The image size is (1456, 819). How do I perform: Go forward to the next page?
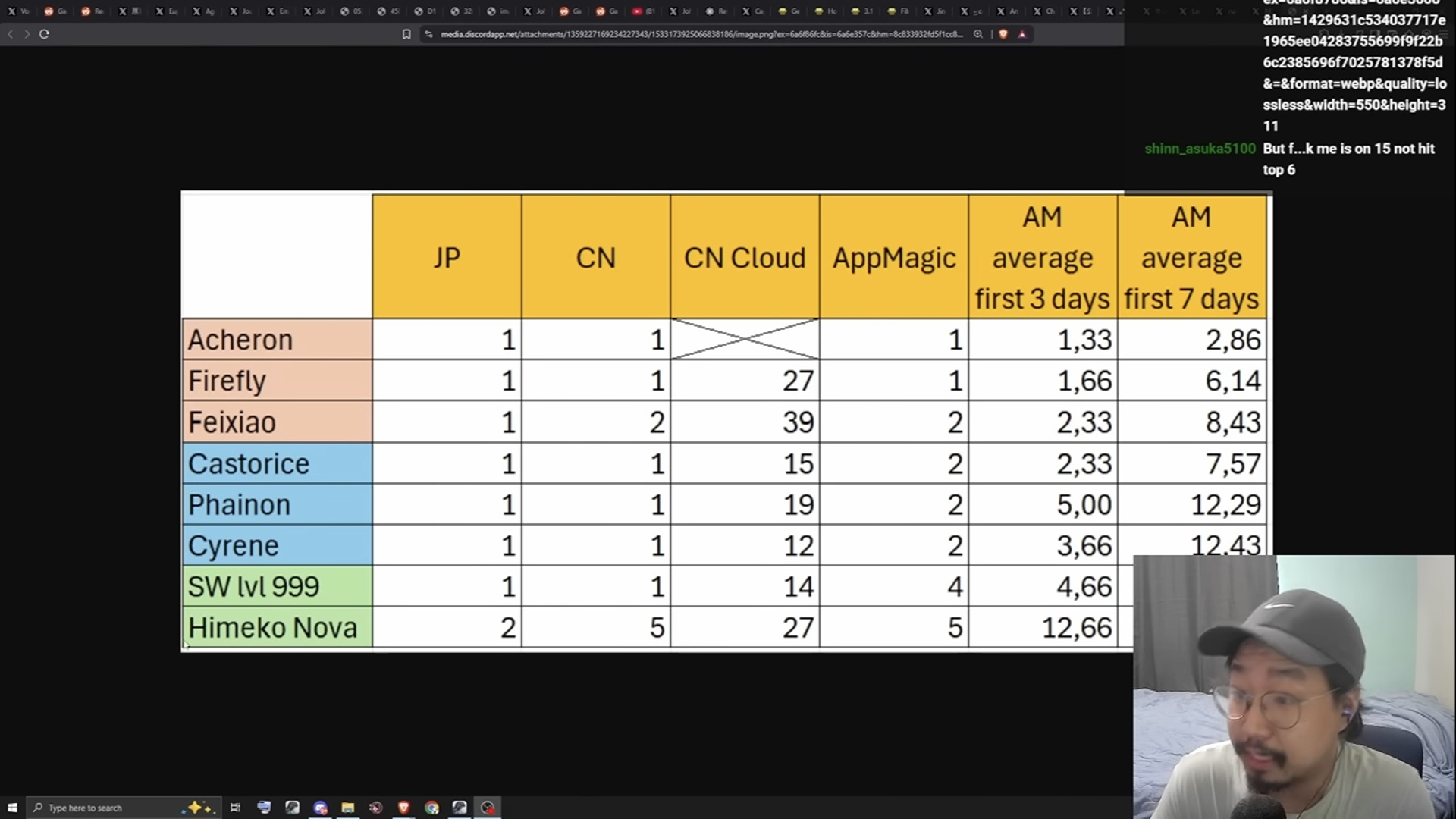27,34
